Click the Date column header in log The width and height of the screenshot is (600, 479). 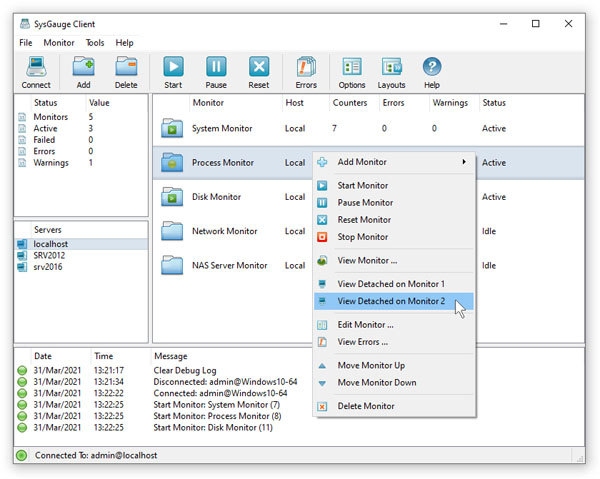point(43,356)
